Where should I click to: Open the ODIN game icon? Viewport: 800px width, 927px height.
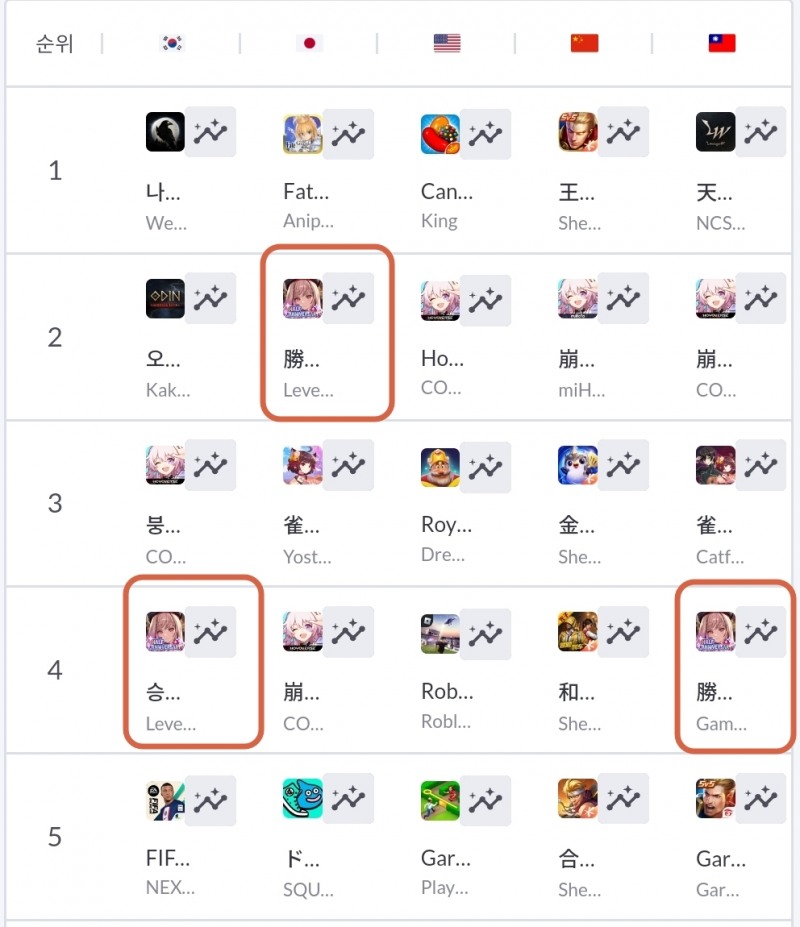pos(165,298)
